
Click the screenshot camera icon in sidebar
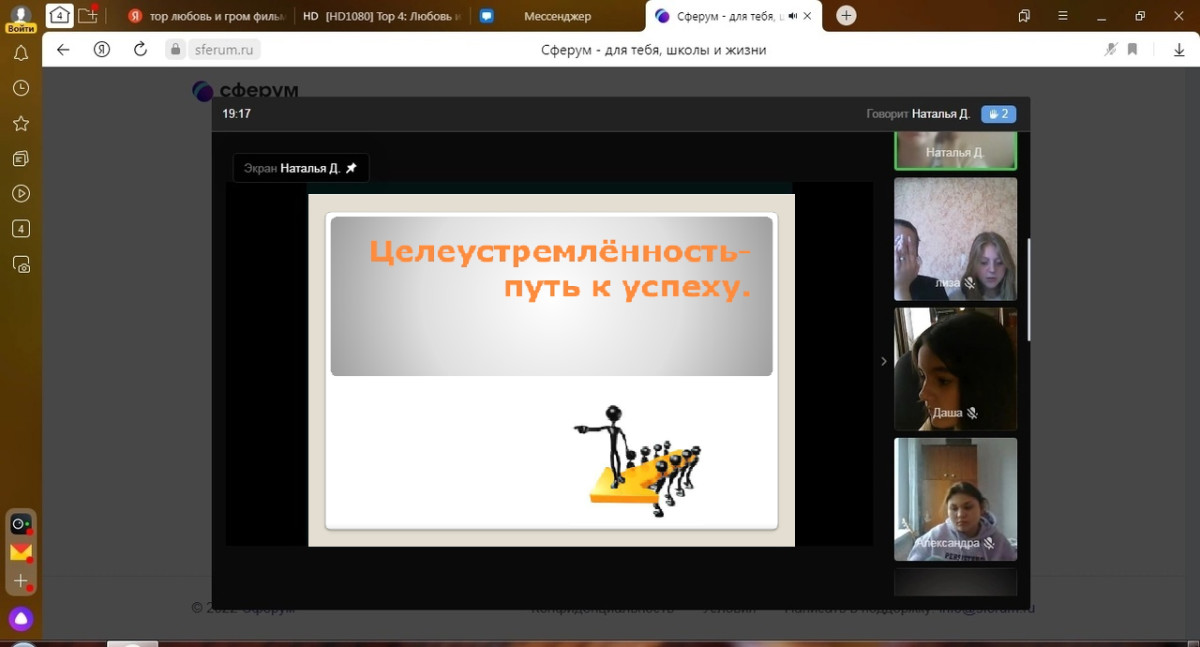coord(20,265)
